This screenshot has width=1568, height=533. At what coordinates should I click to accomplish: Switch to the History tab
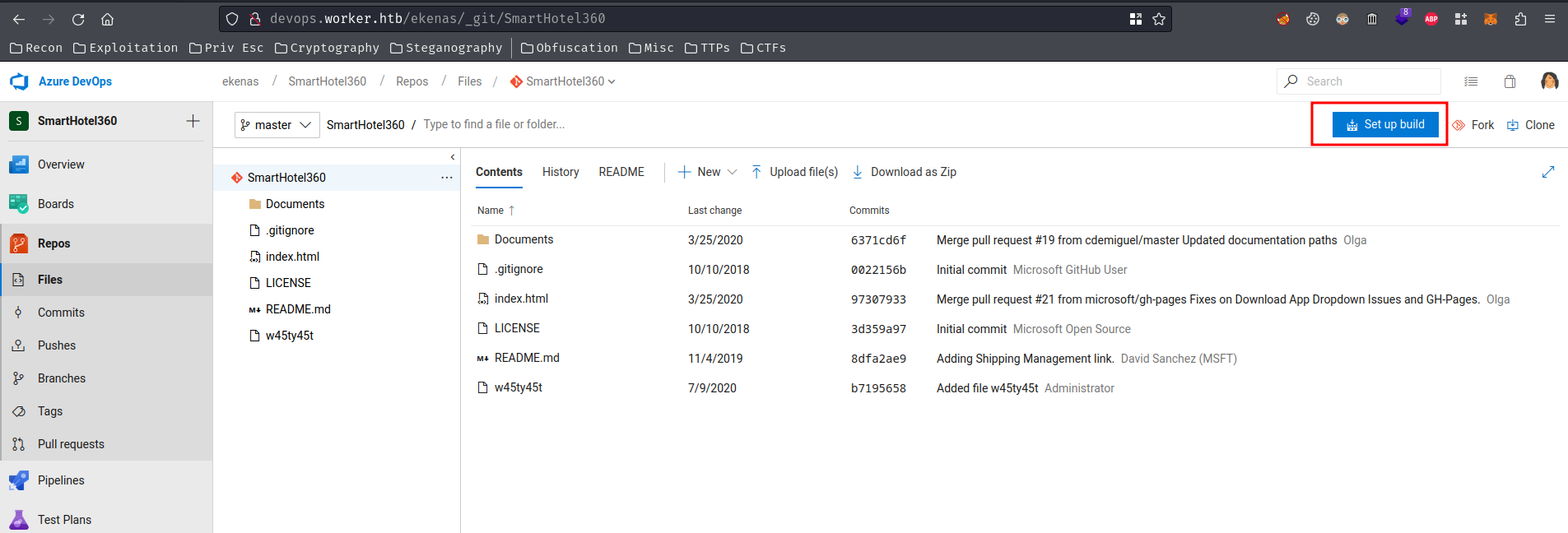pos(561,172)
